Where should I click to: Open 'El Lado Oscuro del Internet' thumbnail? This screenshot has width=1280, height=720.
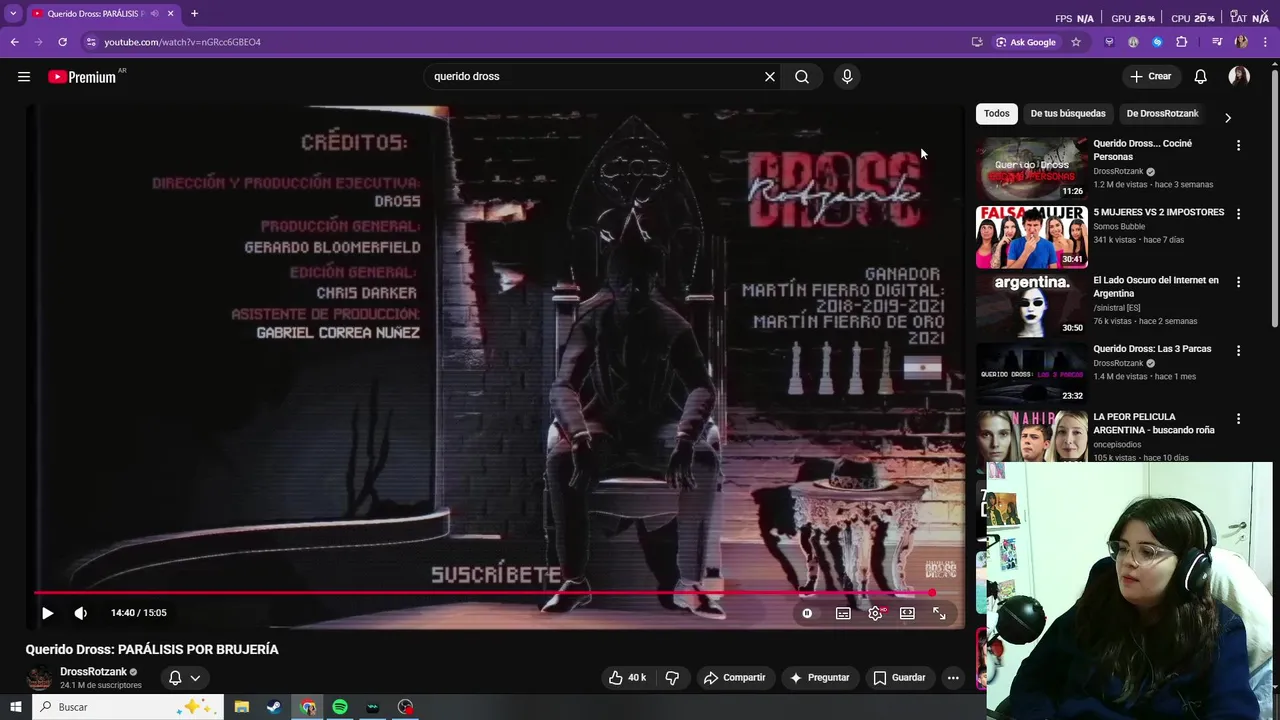pos(1031,305)
